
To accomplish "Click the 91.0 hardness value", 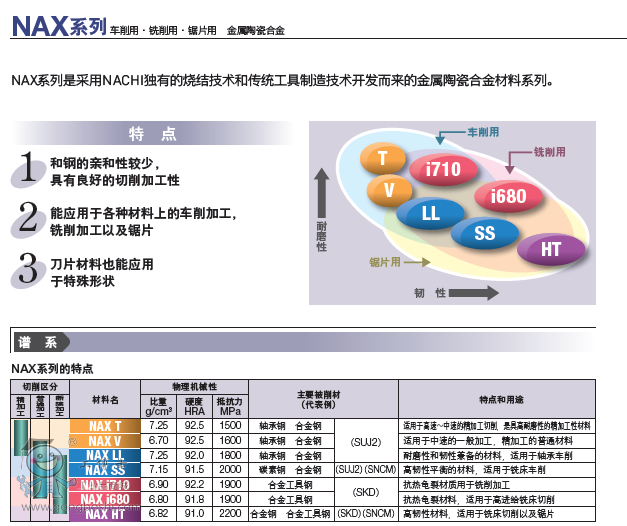I will (194, 514).
